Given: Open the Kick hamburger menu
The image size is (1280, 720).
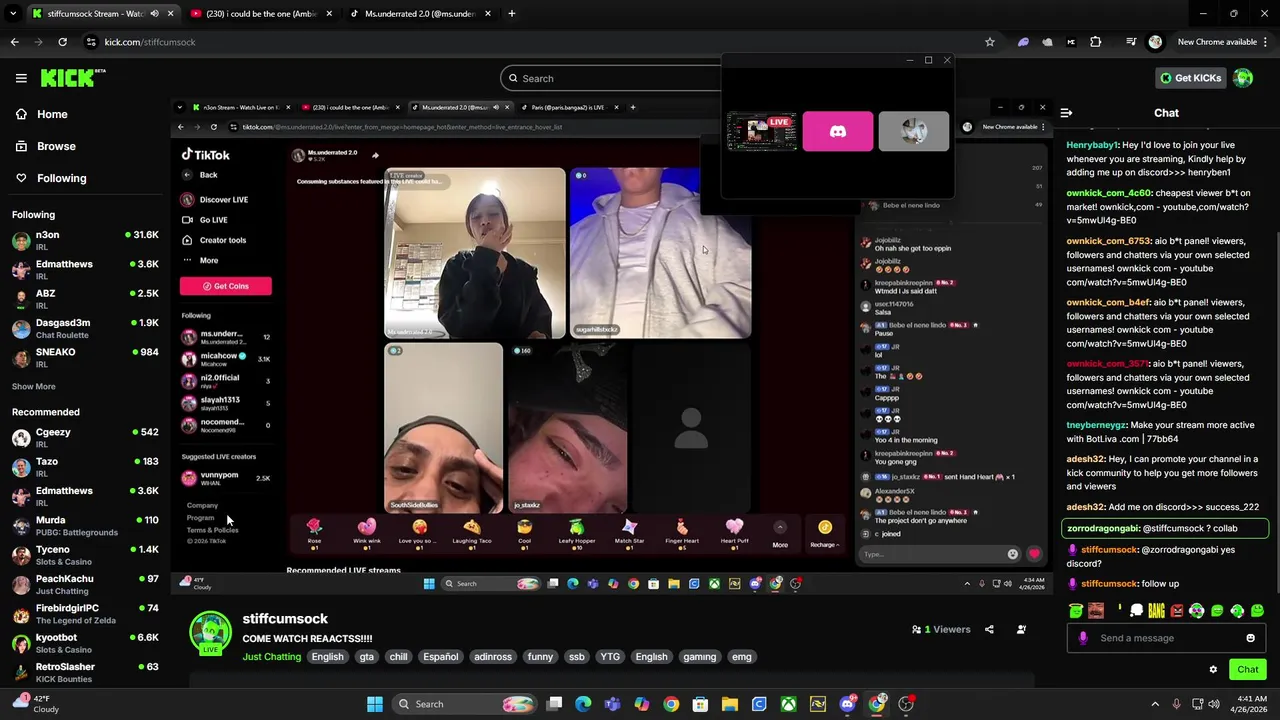Looking at the screenshot, I should tap(21, 78).
